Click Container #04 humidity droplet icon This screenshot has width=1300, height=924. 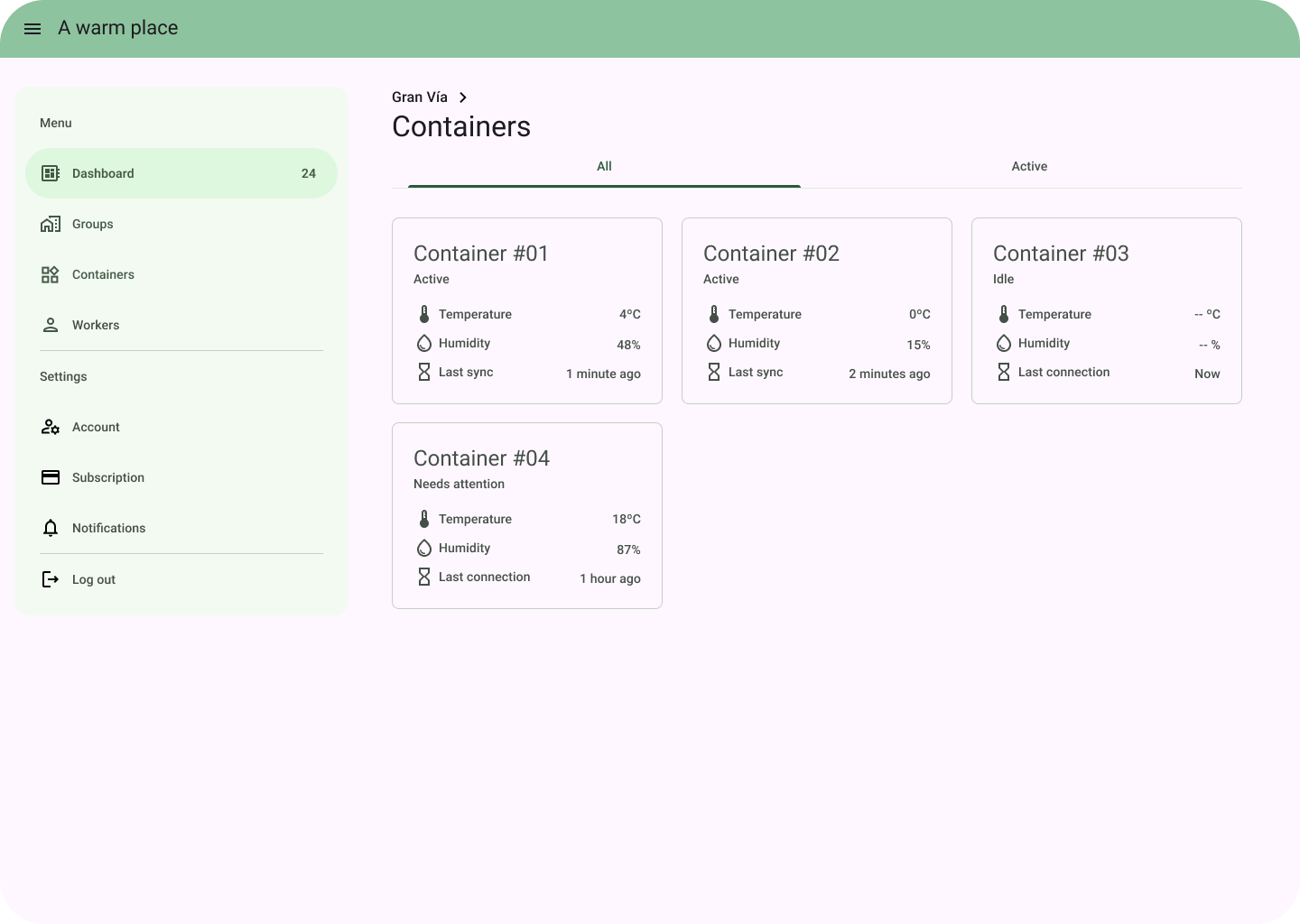click(x=424, y=548)
